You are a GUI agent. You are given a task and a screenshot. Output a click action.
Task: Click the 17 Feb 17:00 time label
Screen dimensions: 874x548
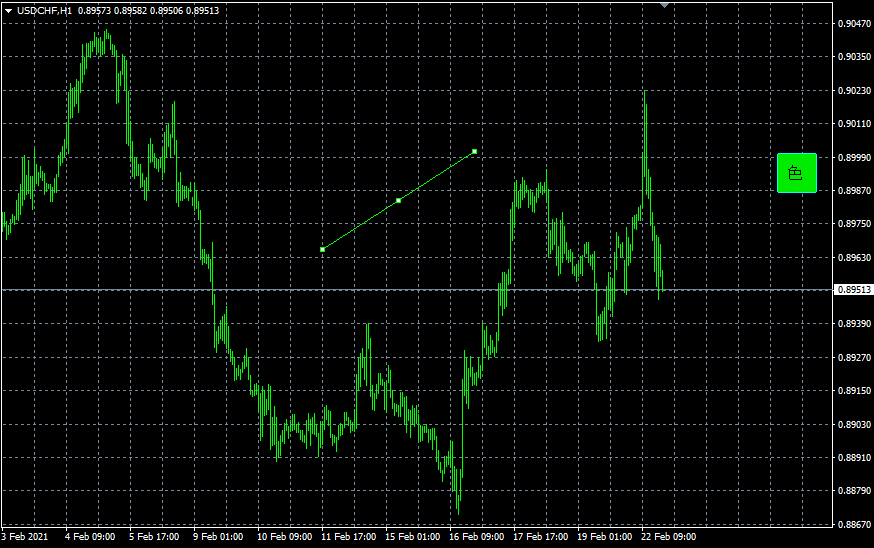pos(541,537)
